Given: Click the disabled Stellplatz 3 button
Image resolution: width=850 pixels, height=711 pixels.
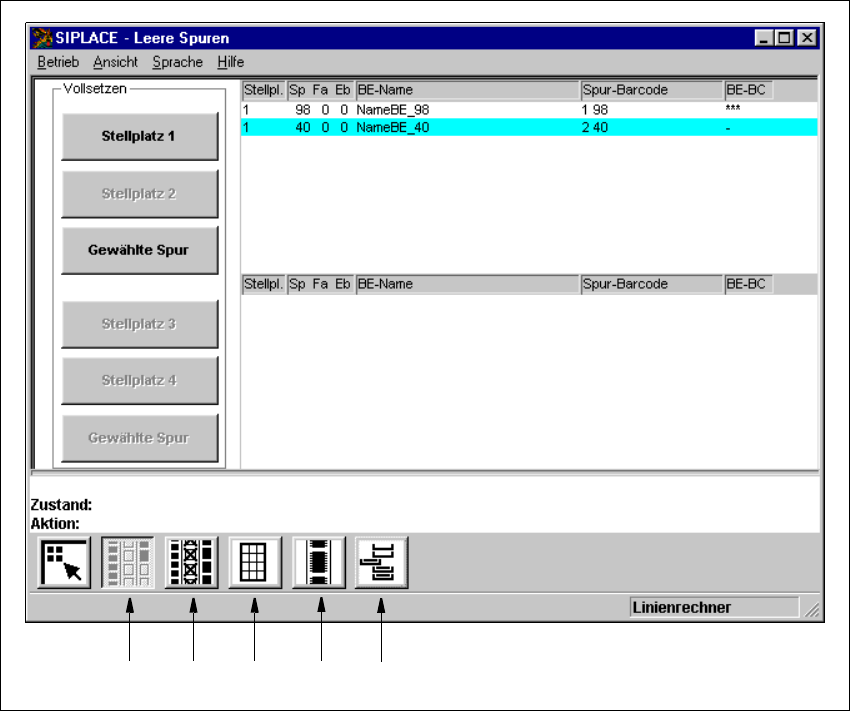Looking at the screenshot, I should 140,324.
